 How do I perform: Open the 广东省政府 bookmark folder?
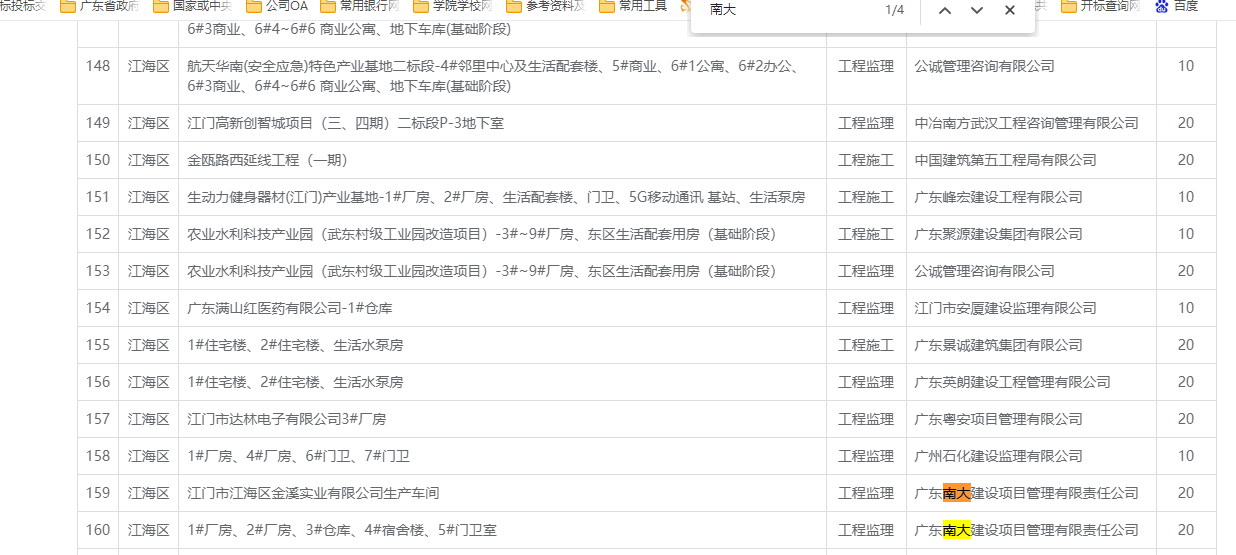[100, 6]
